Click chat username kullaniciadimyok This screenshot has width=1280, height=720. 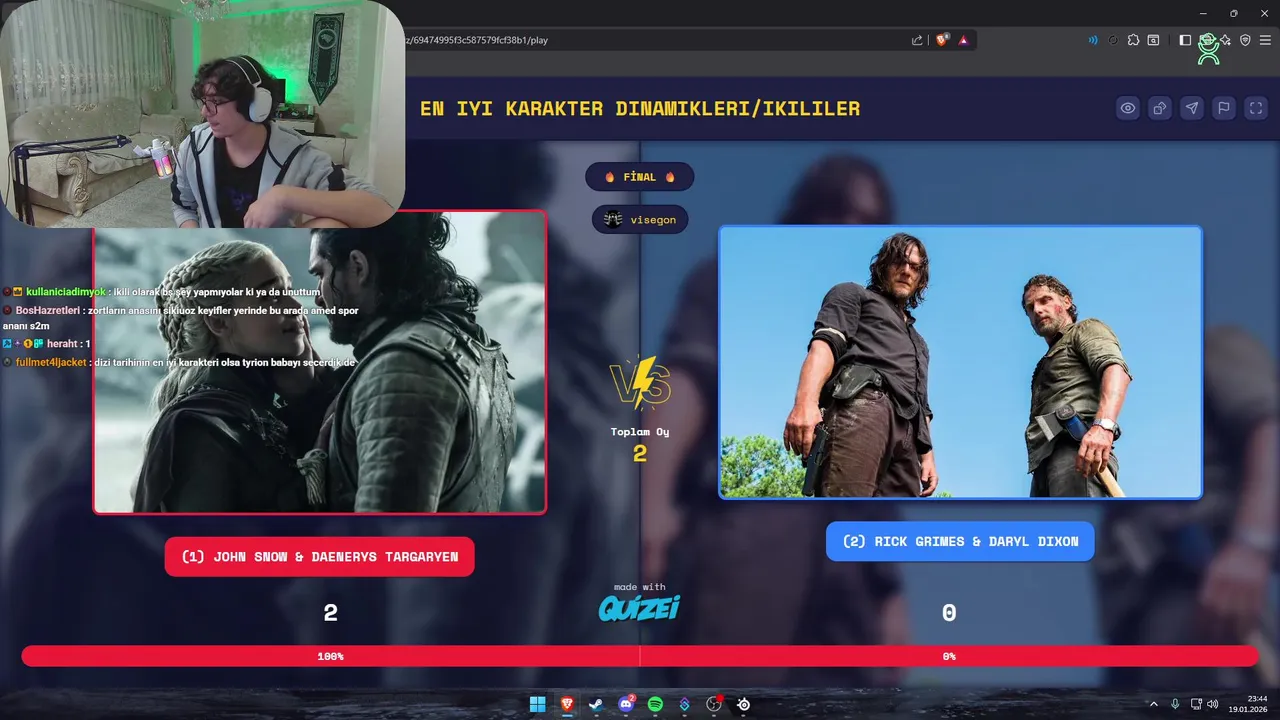coord(66,292)
